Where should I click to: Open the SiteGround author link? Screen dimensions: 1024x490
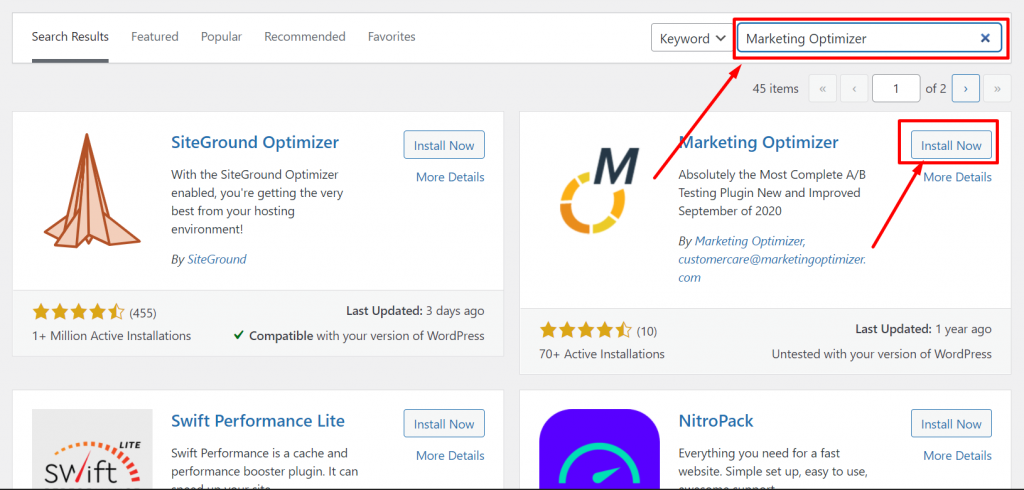coord(217,259)
